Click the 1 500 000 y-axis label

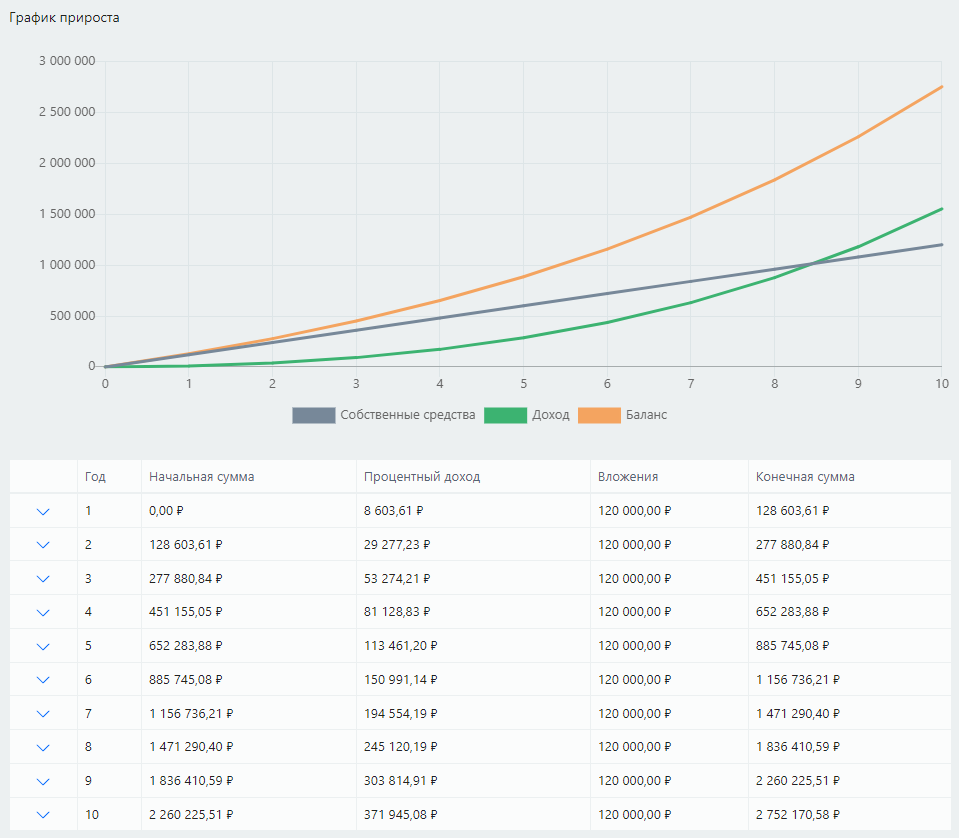coord(67,213)
